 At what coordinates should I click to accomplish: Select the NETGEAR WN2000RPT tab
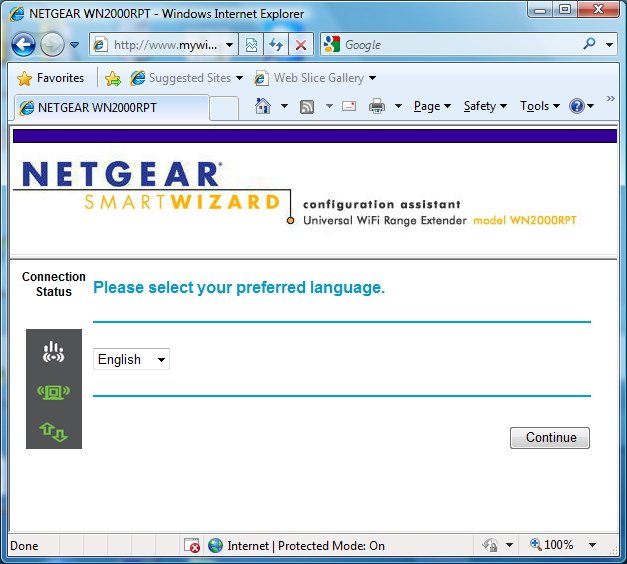click(x=112, y=108)
